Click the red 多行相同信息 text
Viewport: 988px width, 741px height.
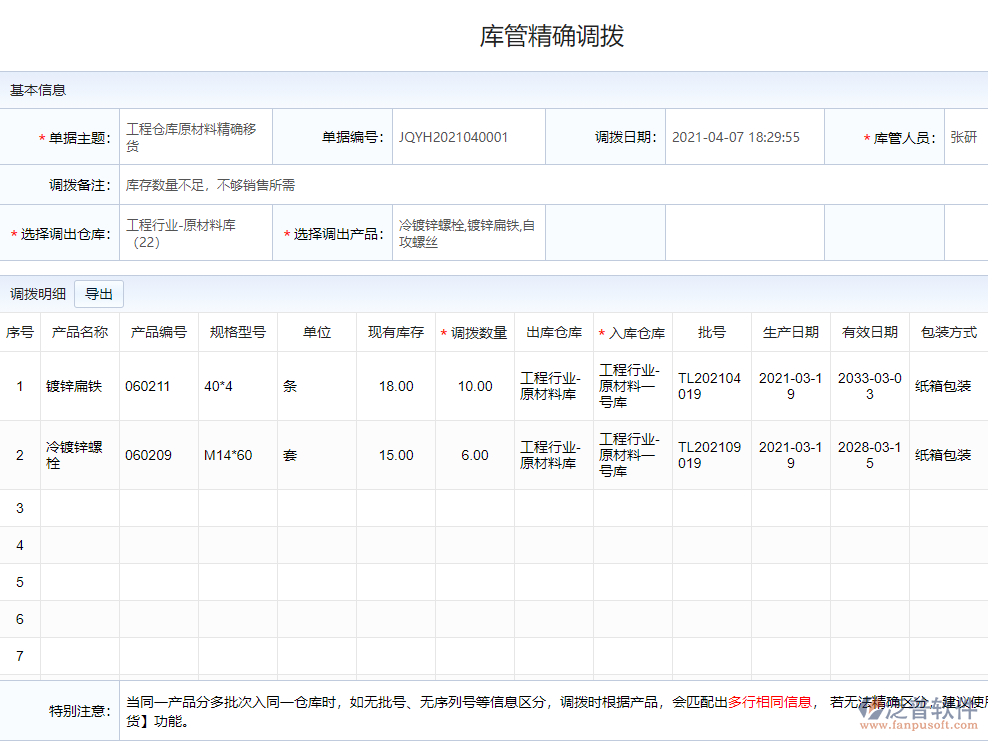(x=770, y=702)
